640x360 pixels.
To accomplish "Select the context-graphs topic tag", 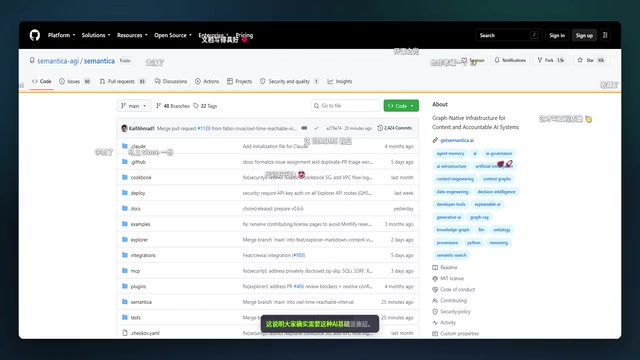I will 497,179.
